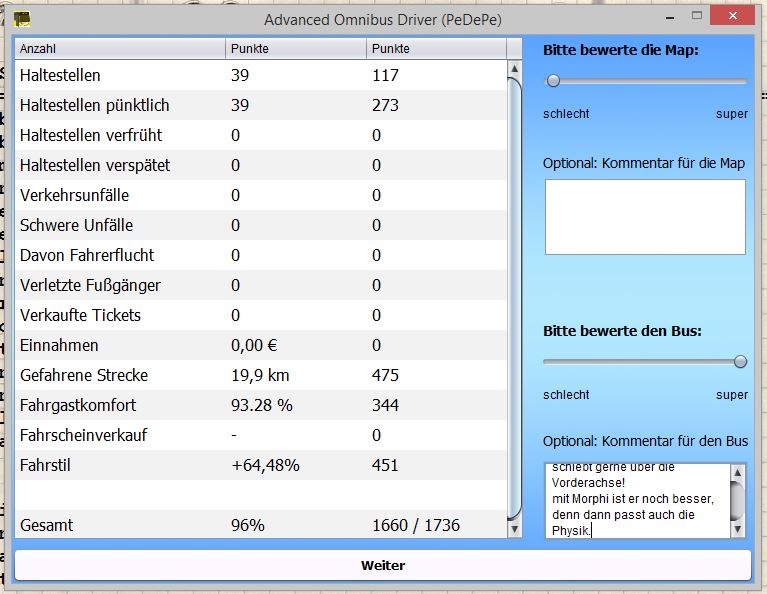Click the yellow app icon in title bar
The image size is (767, 594).
click(21, 18)
